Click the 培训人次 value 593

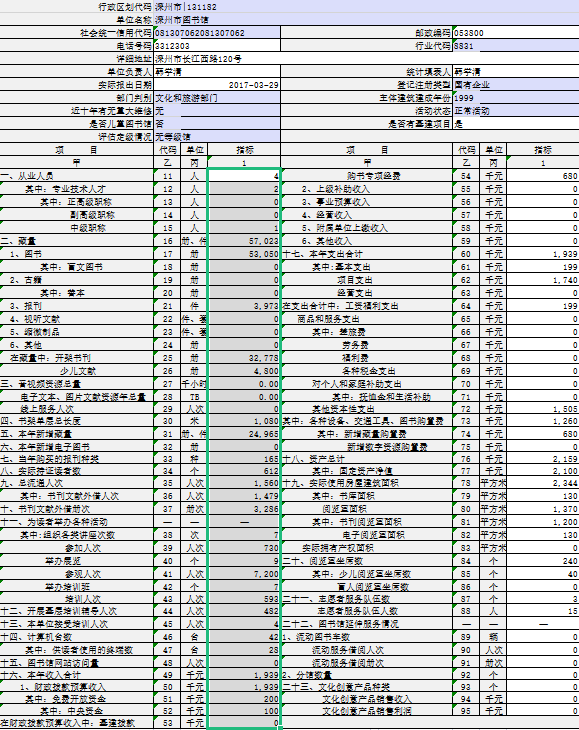tap(244, 599)
